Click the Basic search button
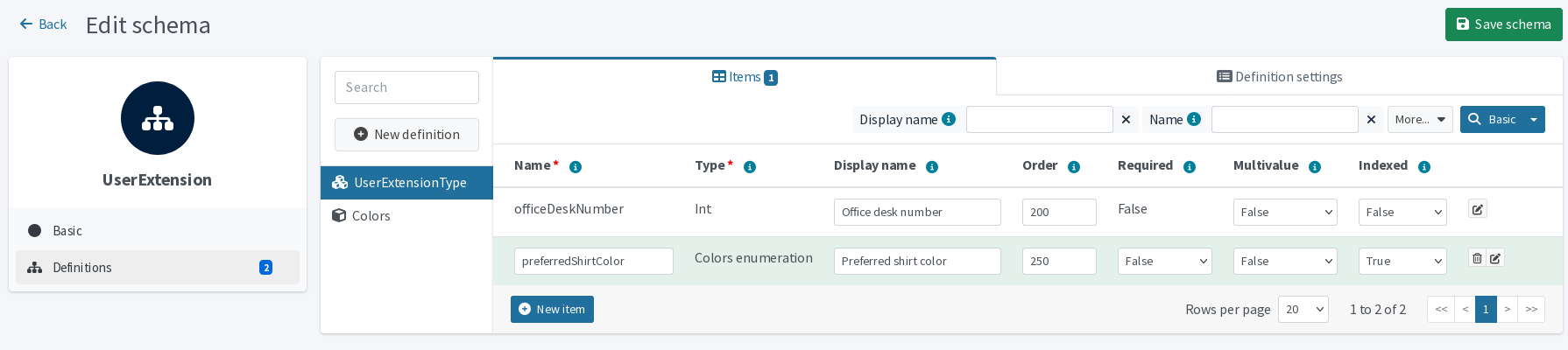Viewport: 1568px width, 350px height. point(1493,119)
